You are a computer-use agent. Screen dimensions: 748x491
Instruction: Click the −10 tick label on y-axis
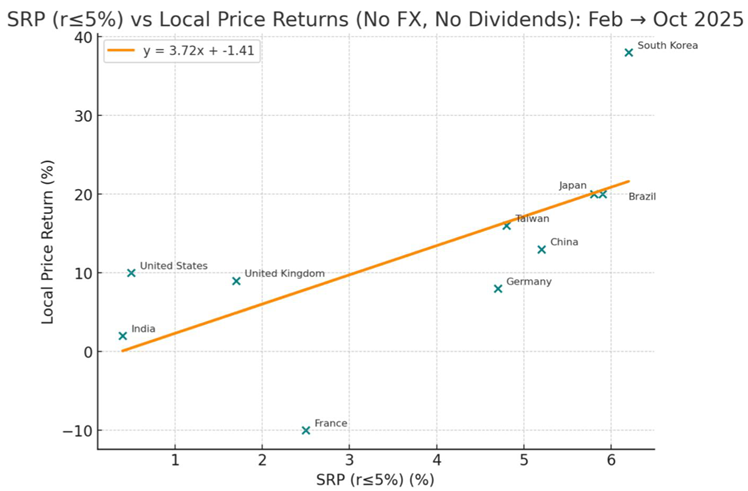tap(78, 430)
